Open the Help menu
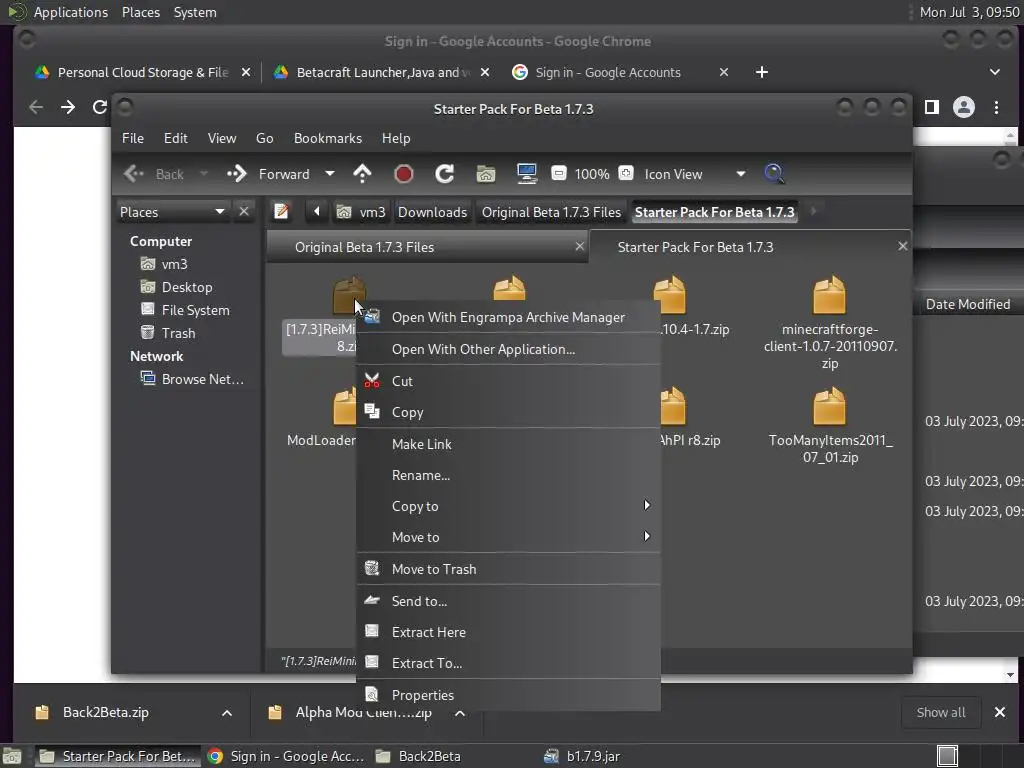Image resolution: width=1024 pixels, height=768 pixels. [396, 138]
